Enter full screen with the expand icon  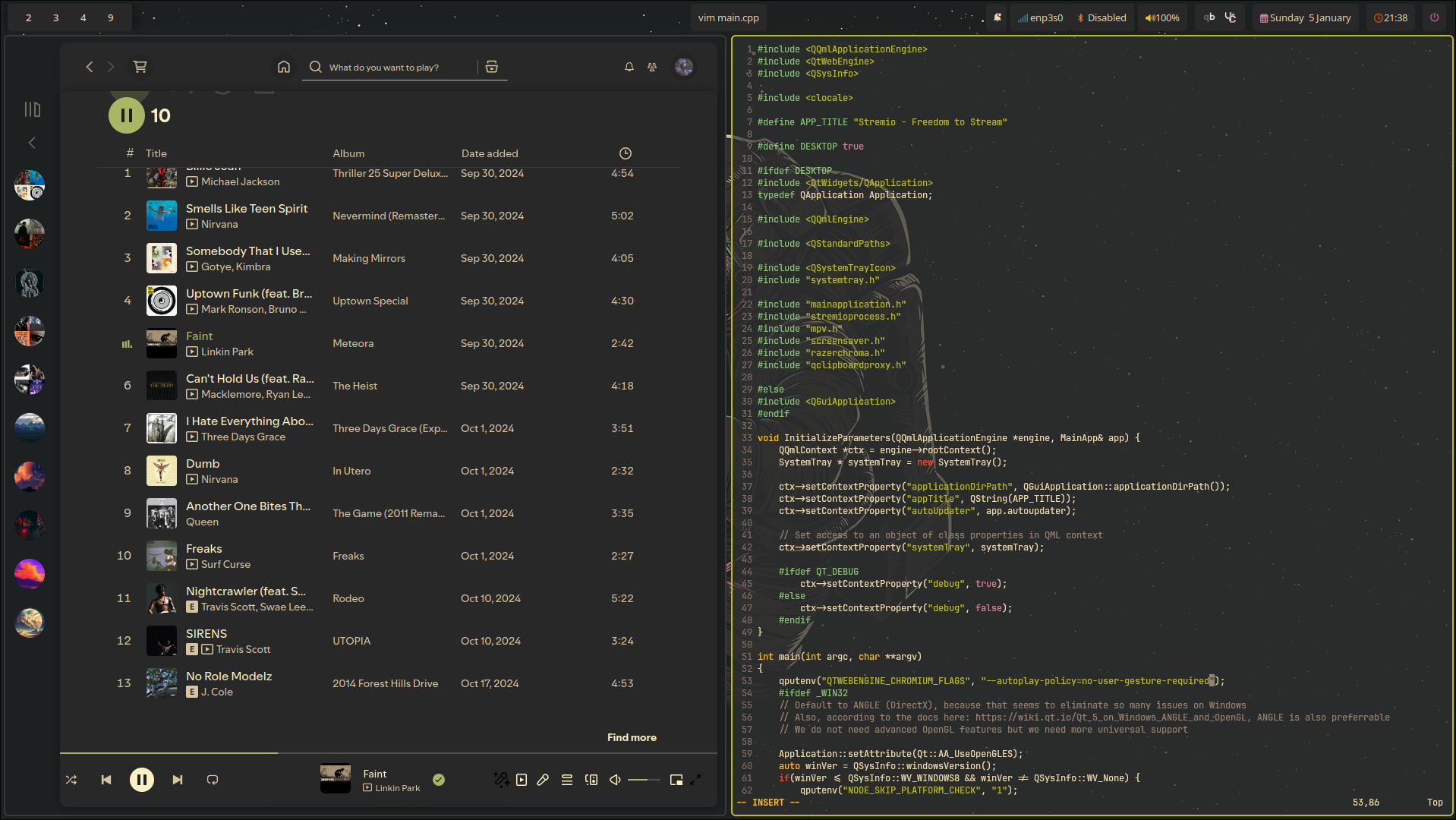695,780
